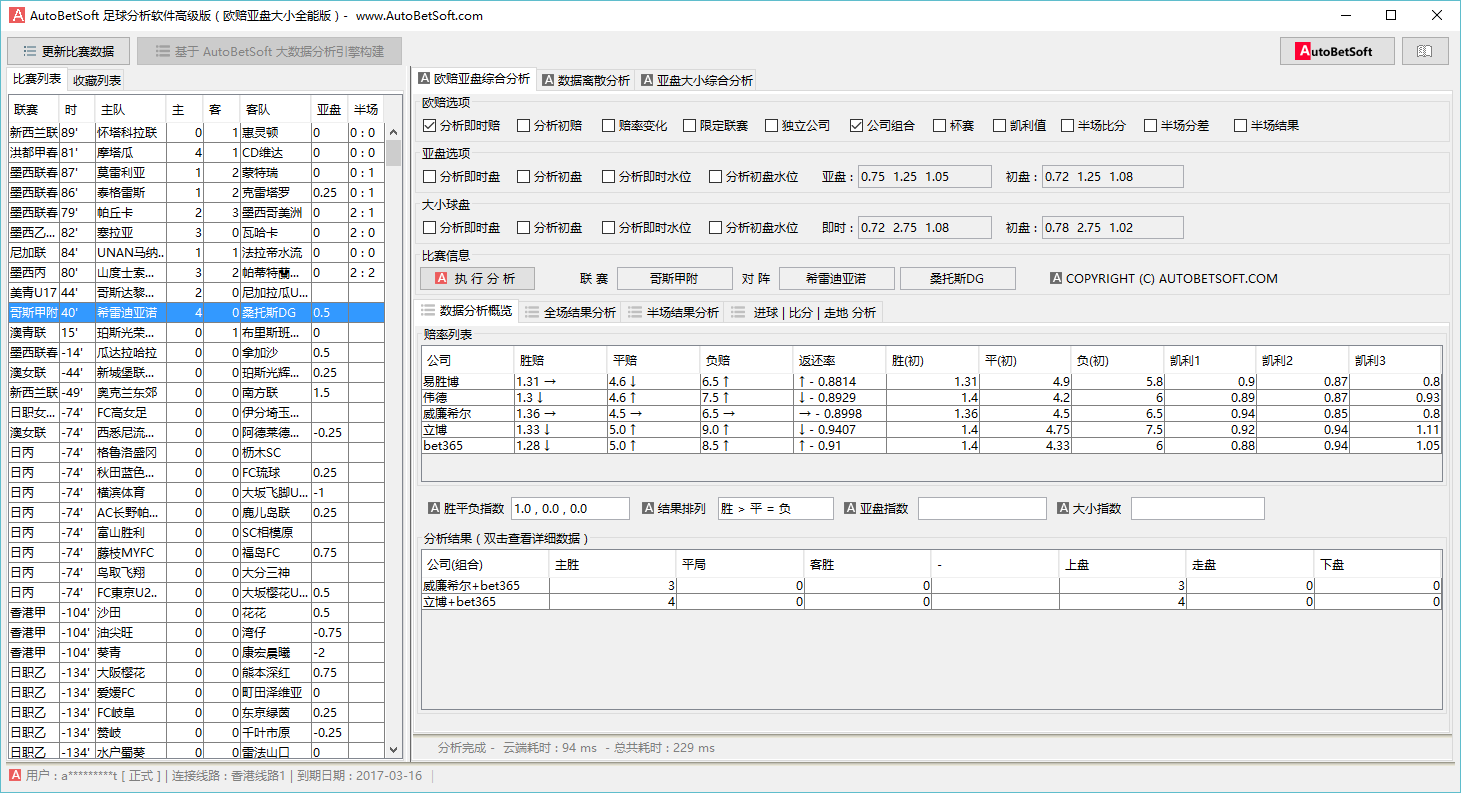Click the home team button 希雷迪亚诺

[836, 279]
